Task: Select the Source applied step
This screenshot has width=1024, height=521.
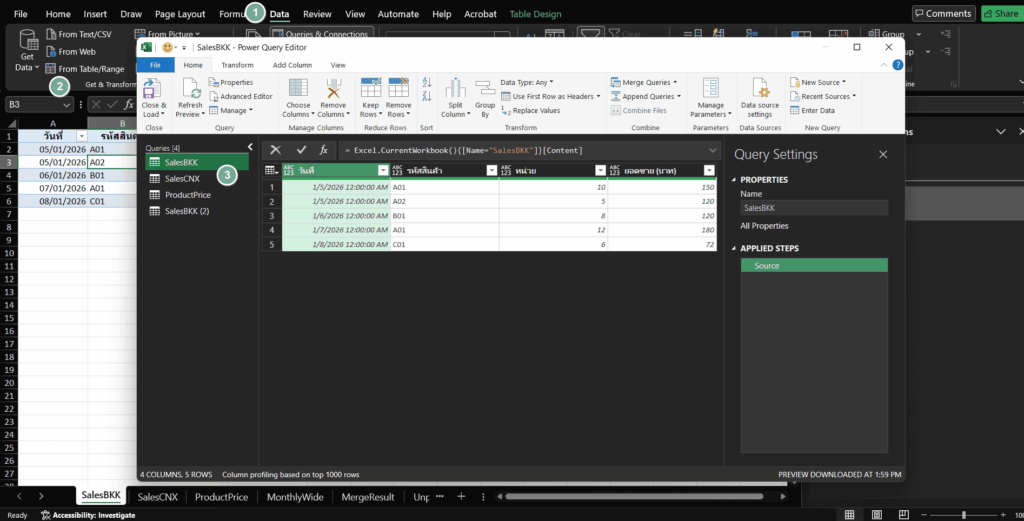Action: point(814,266)
